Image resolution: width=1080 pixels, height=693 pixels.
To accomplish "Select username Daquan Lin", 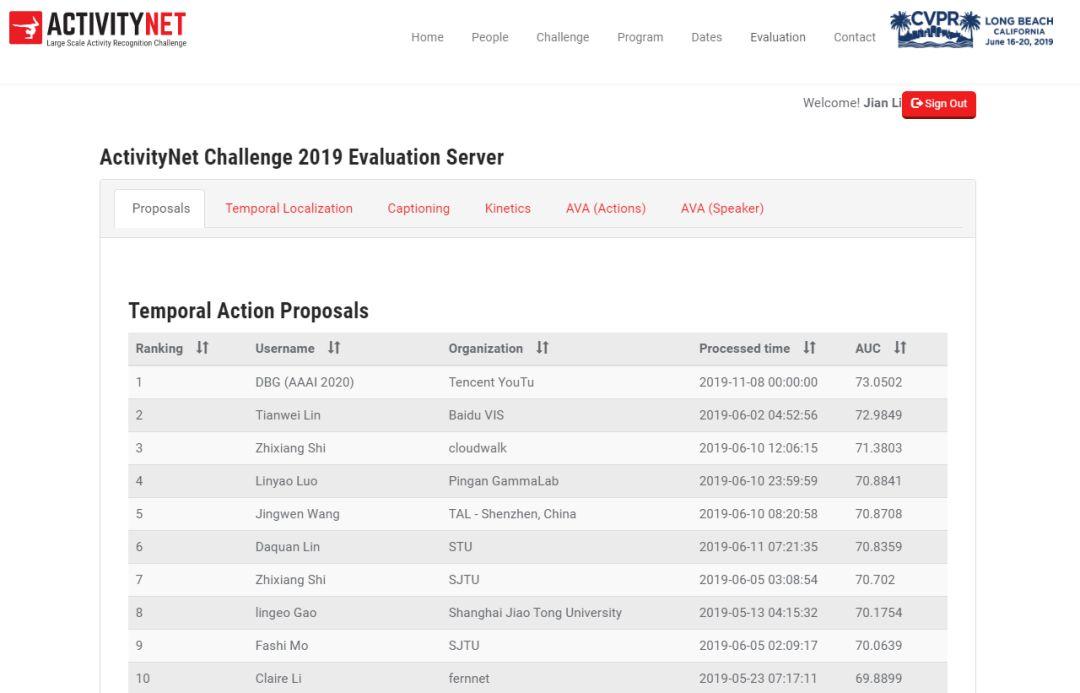I will click(x=287, y=547).
